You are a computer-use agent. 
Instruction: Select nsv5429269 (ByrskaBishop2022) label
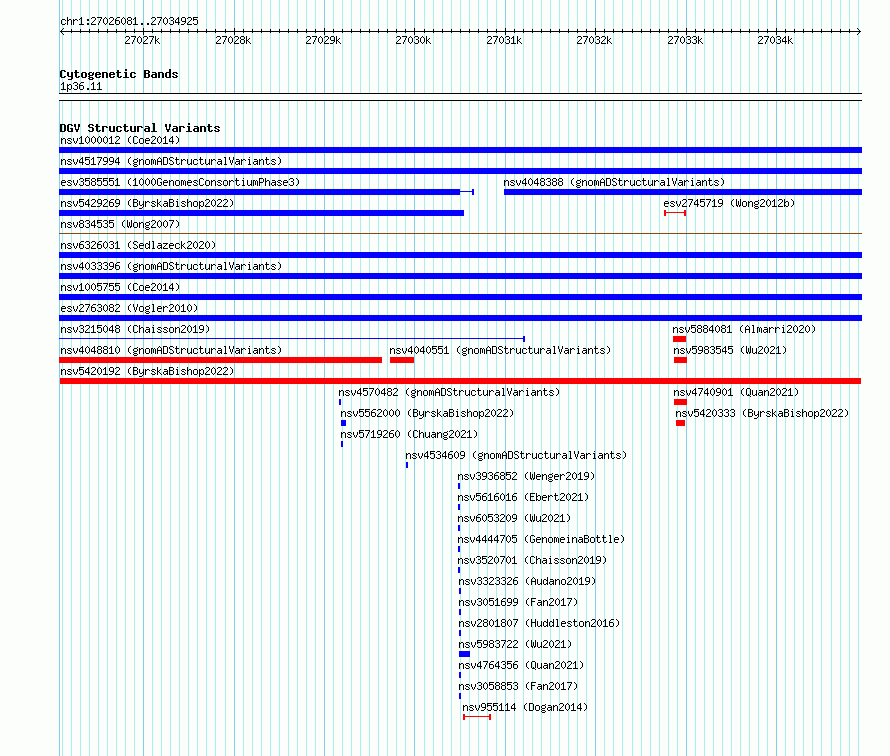(x=147, y=203)
